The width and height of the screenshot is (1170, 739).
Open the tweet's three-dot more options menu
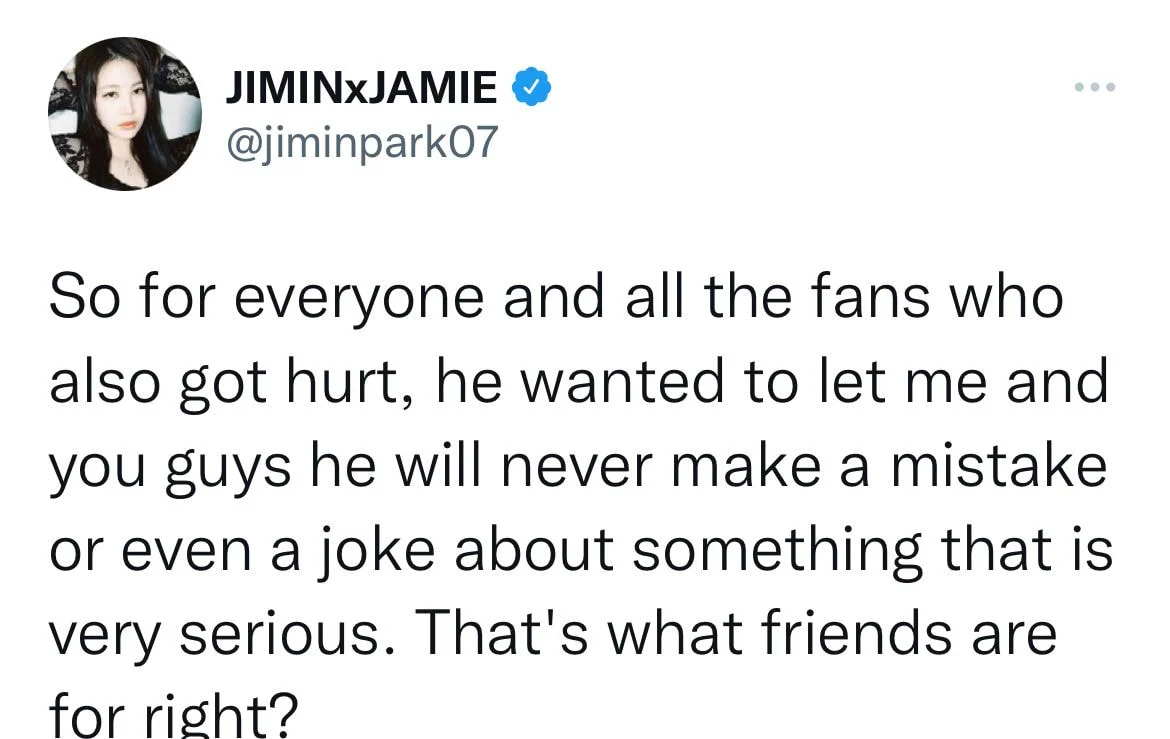point(1095,87)
